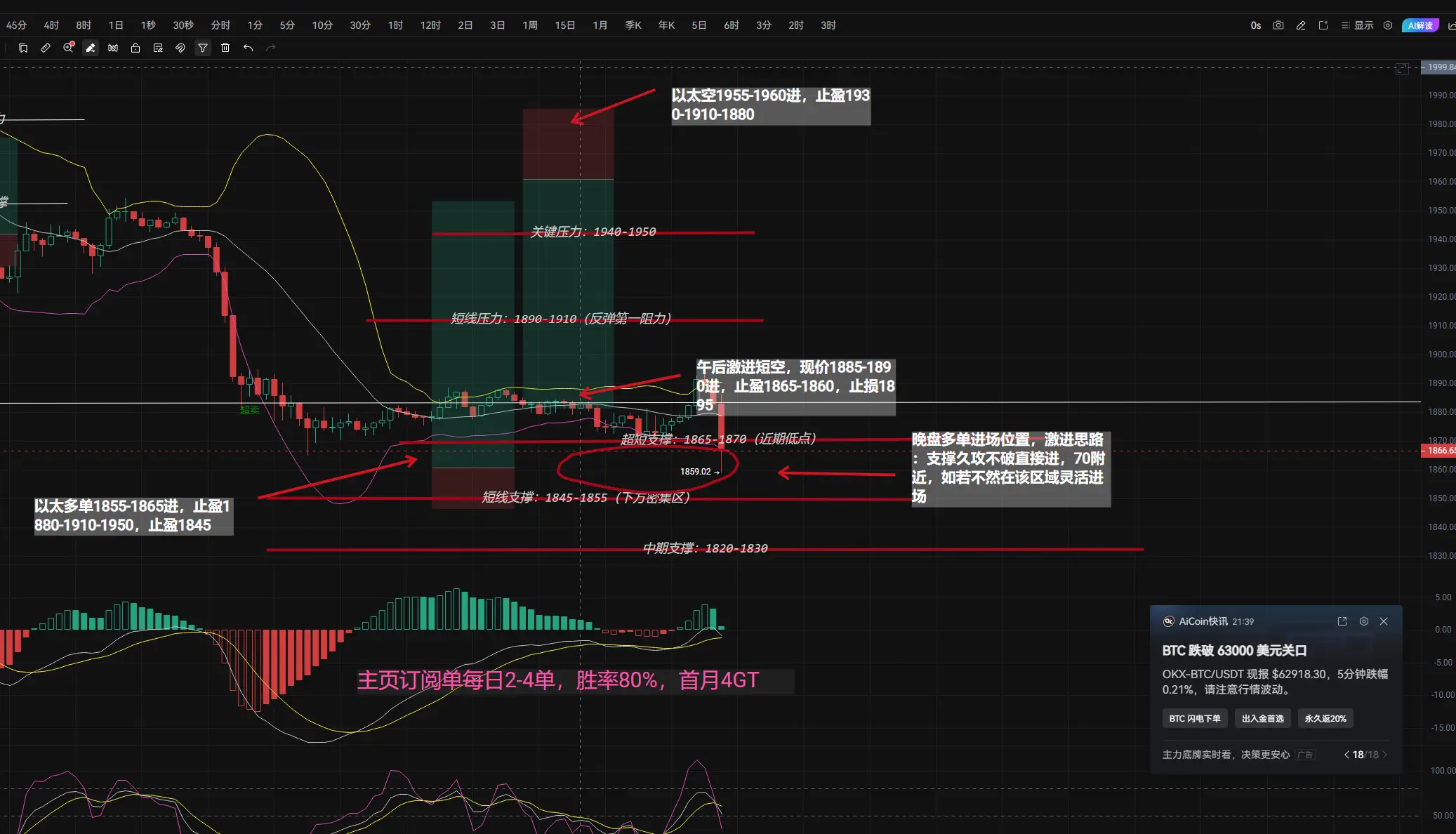Screen dimensions: 1456x834
Task: Take a chart screenshot with camera icon
Action: (1278, 25)
